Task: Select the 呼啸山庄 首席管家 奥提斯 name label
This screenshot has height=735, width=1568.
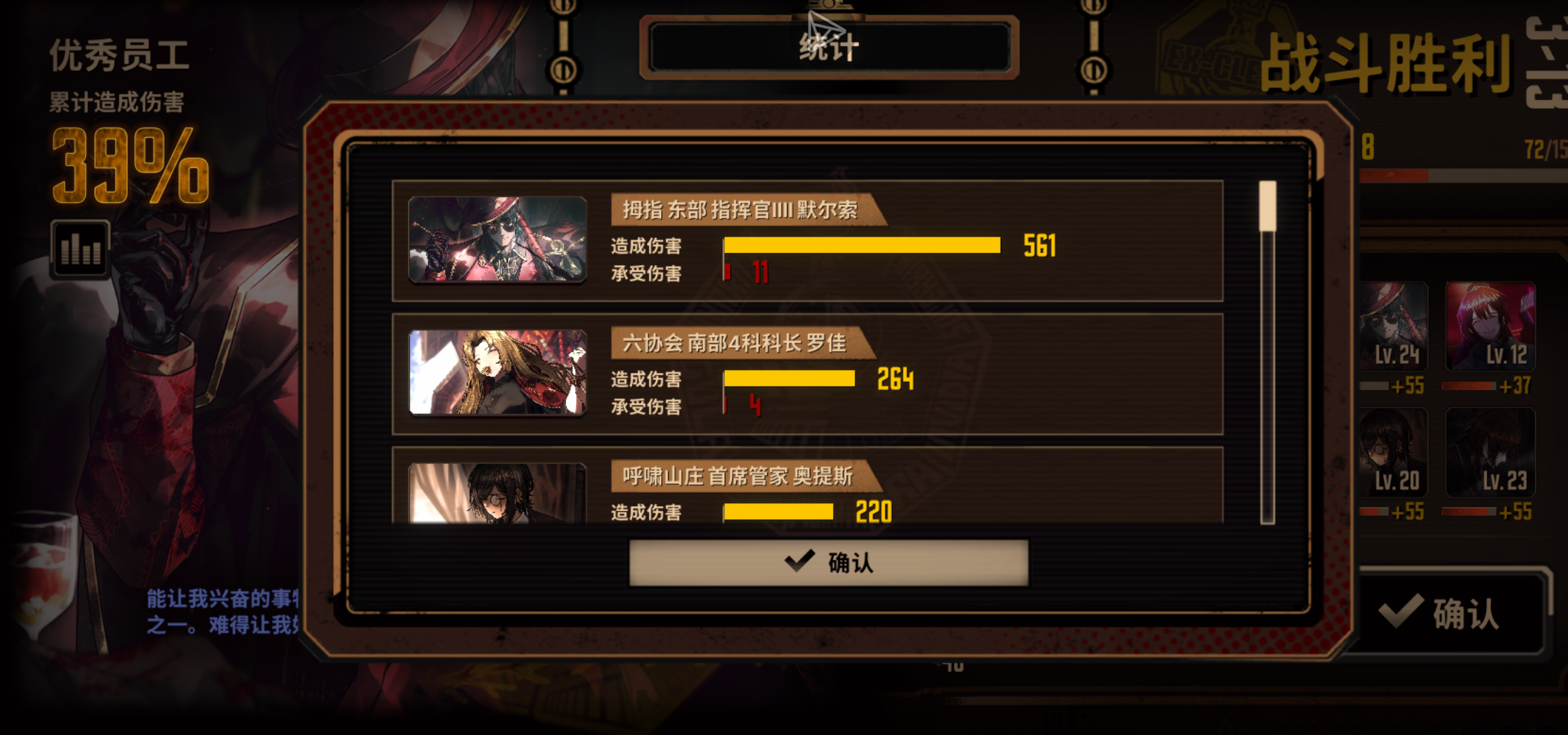Action: pyautogui.click(x=738, y=476)
